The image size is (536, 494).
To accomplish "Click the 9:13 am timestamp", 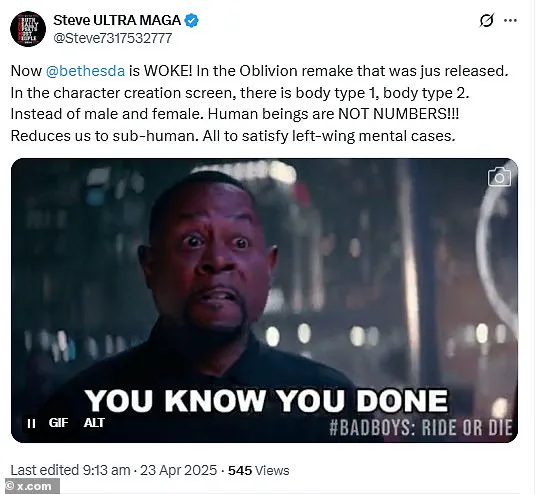I will coord(106,470).
